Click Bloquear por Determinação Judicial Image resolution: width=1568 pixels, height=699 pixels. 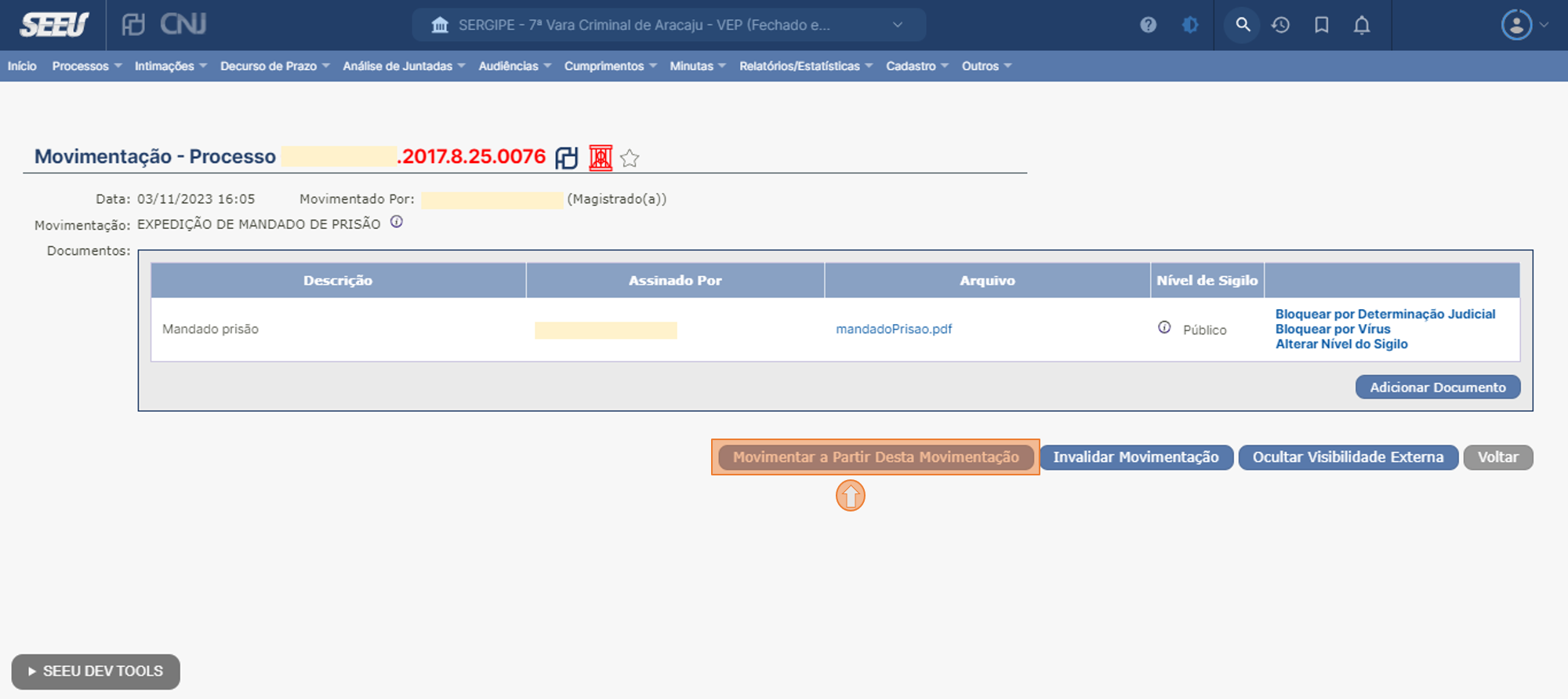tap(1385, 314)
